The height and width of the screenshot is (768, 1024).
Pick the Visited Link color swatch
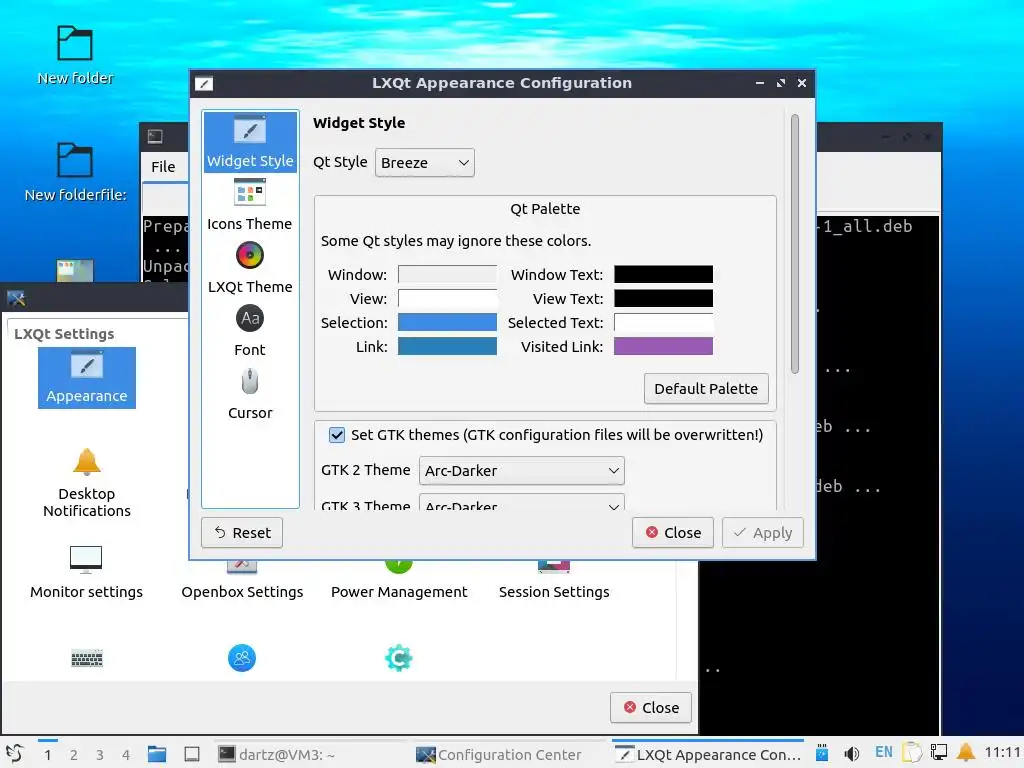coord(664,346)
